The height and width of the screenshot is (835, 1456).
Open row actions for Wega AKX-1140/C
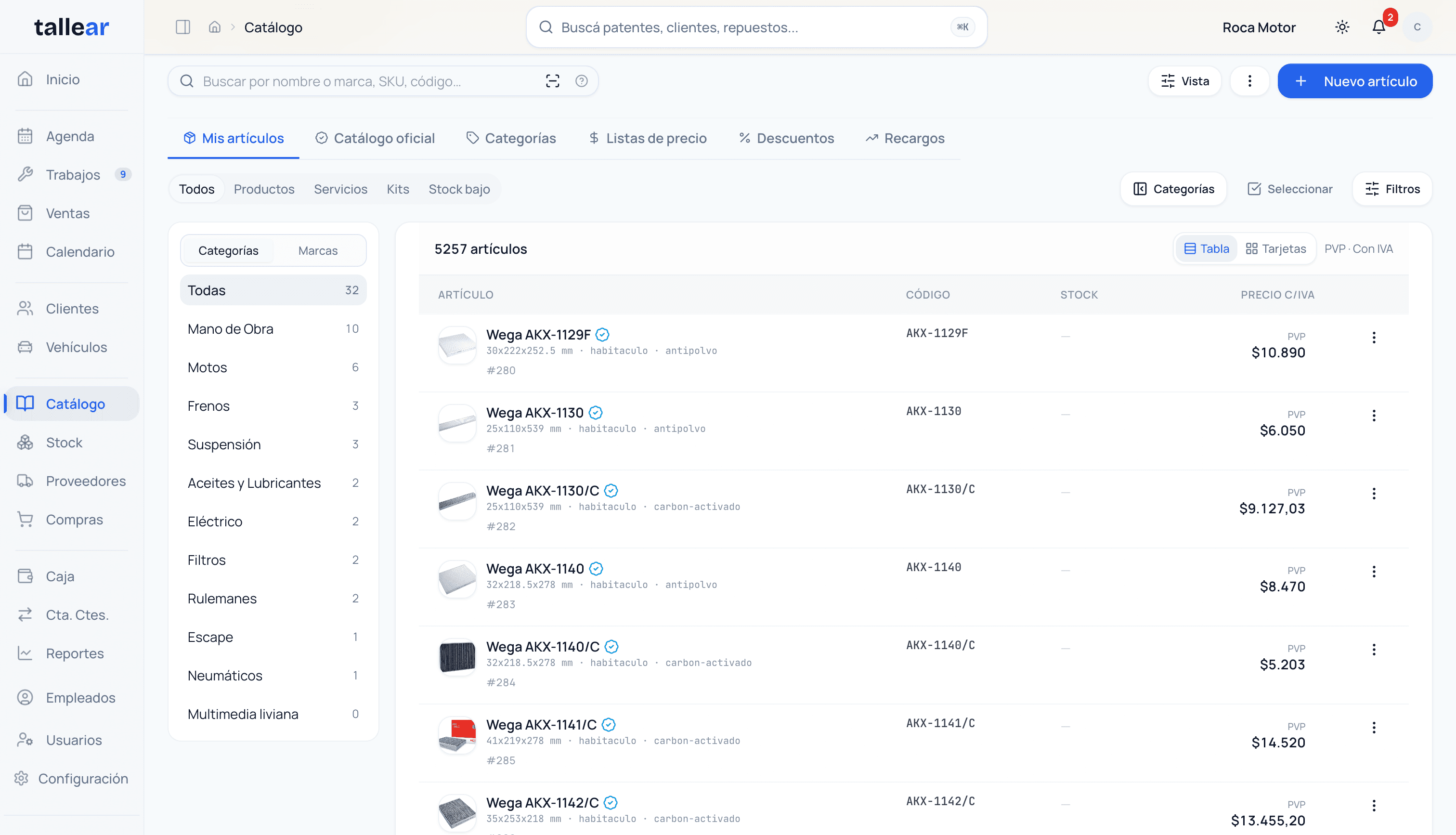coord(1374,649)
